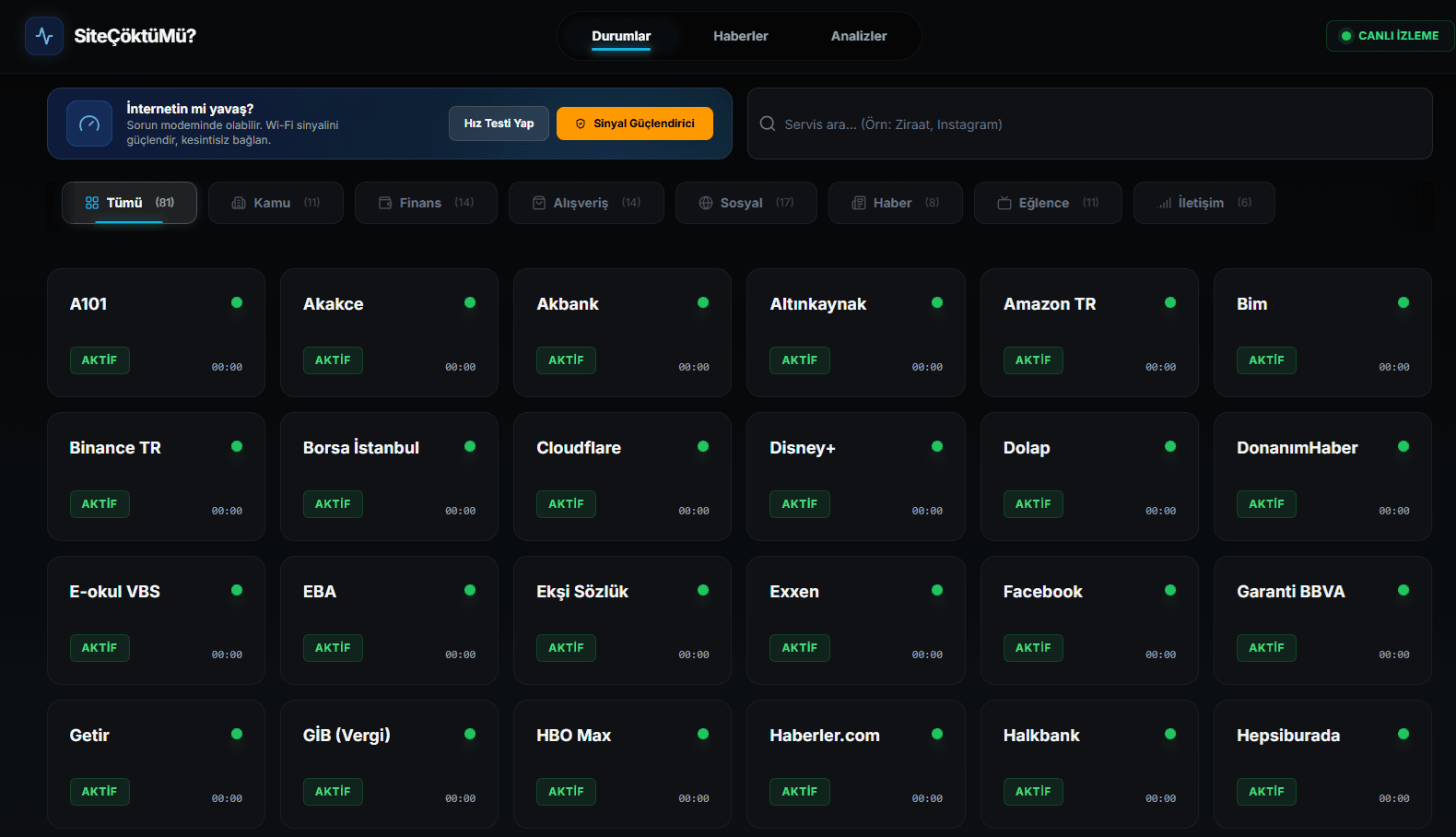Open the Eğlence category filter

point(1048,203)
